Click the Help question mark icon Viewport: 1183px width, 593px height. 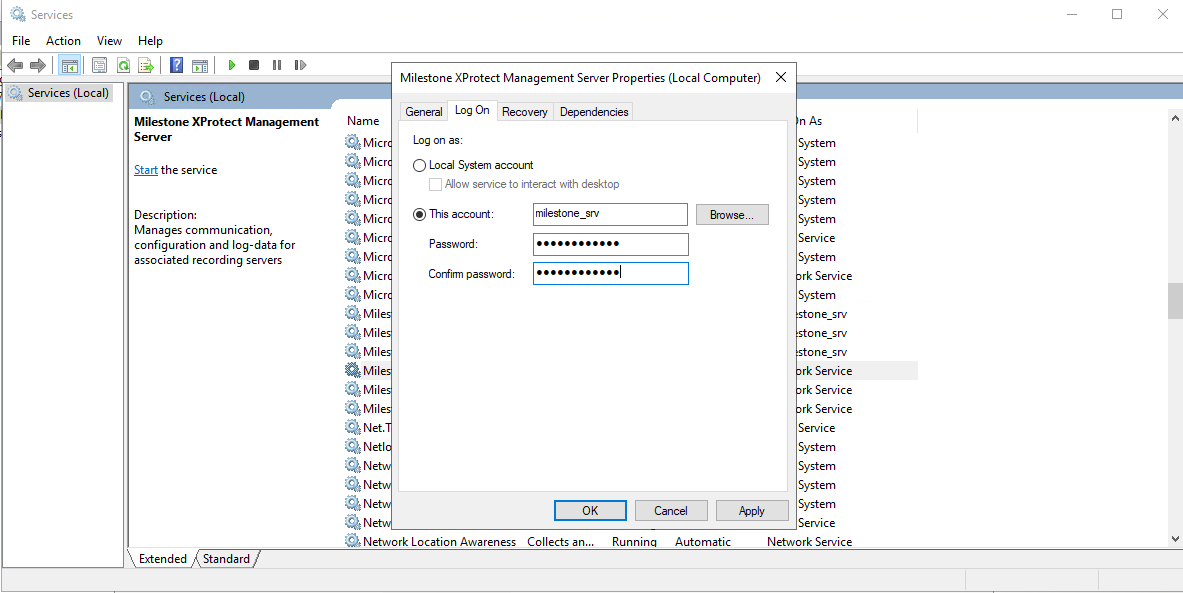tap(176, 64)
